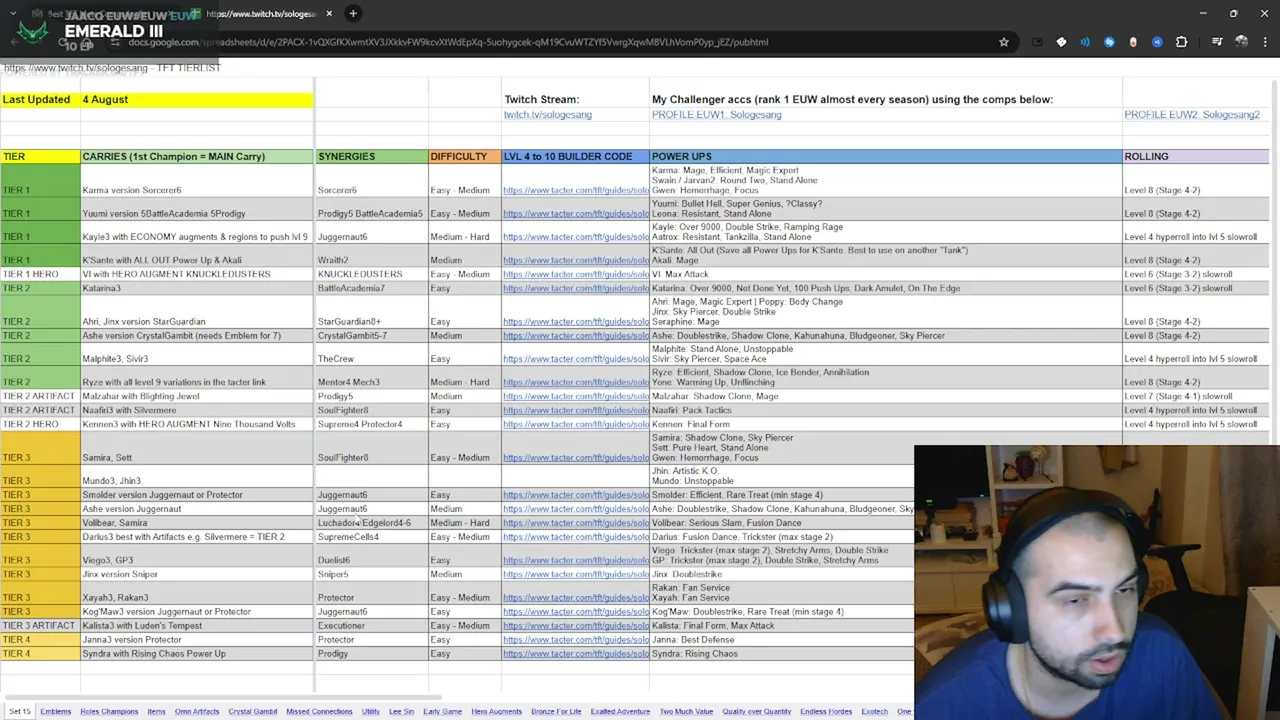This screenshot has width=1280, height=720.
Task: Click the '4 August' date cell
Action: [x=197, y=100]
